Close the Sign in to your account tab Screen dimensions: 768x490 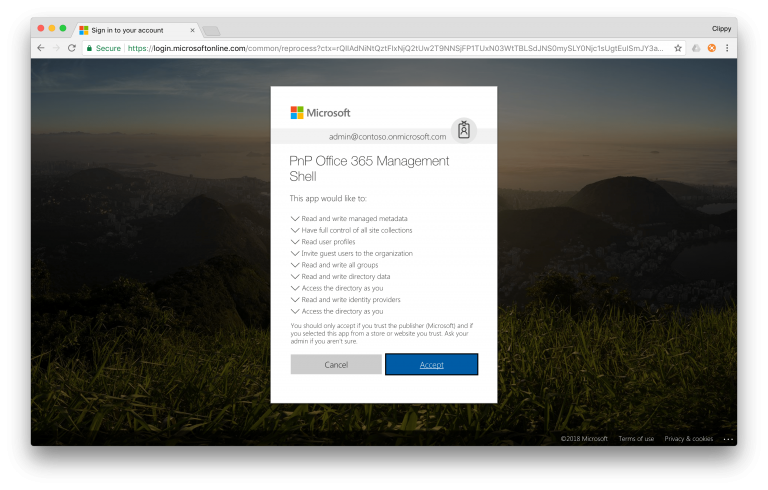tap(192, 30)
